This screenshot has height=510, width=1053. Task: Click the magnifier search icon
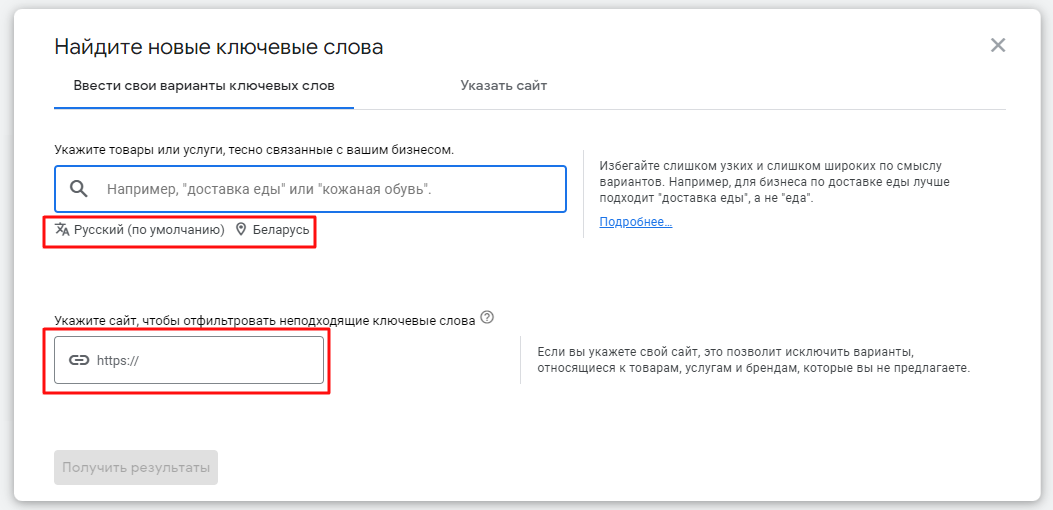click(79, 189)
